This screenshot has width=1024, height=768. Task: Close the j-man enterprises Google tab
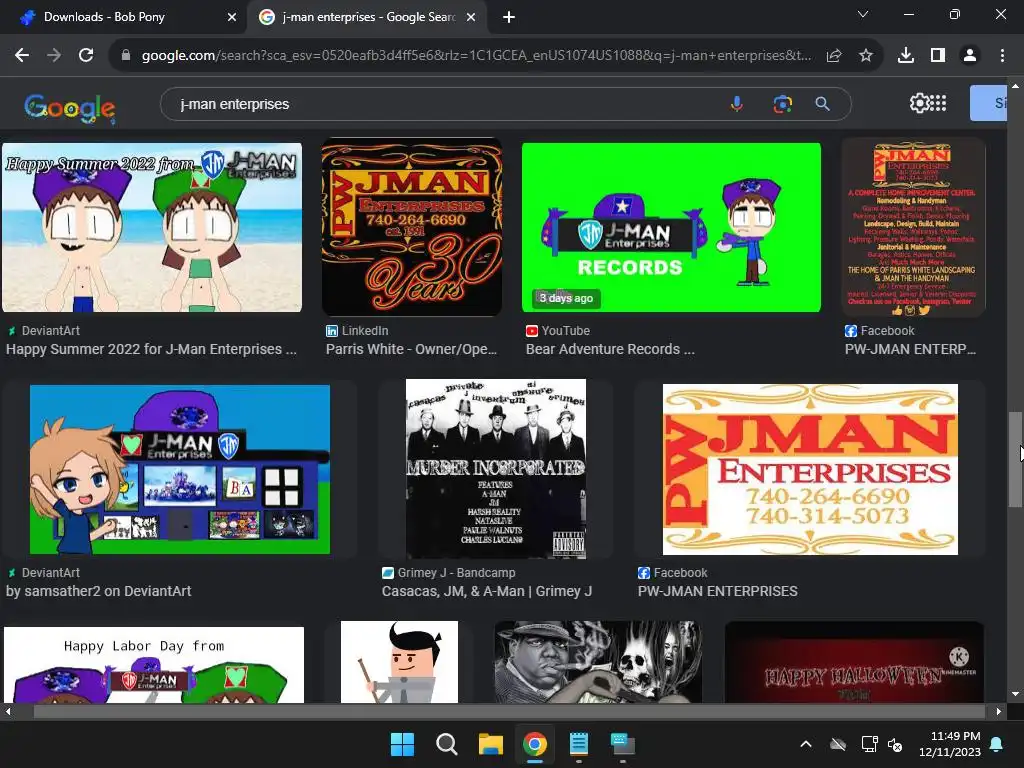coord(471,17)
